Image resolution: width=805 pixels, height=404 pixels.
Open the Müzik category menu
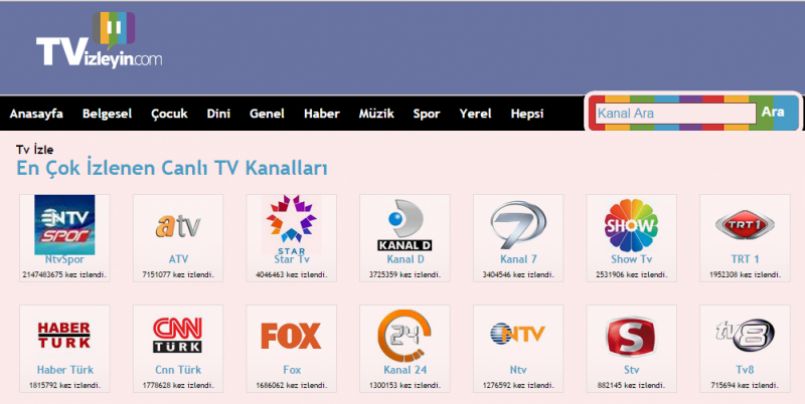(x=376, y=113)
